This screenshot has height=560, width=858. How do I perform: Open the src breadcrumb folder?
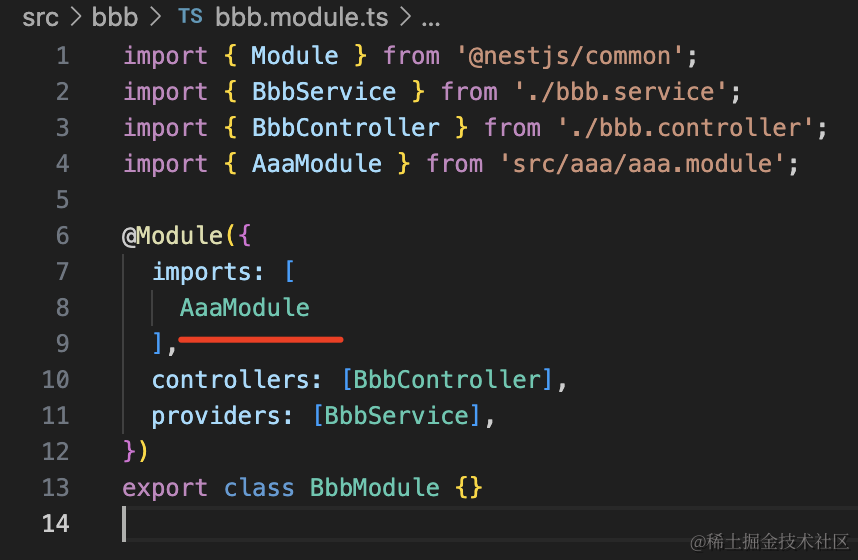(x=40, y=18)
